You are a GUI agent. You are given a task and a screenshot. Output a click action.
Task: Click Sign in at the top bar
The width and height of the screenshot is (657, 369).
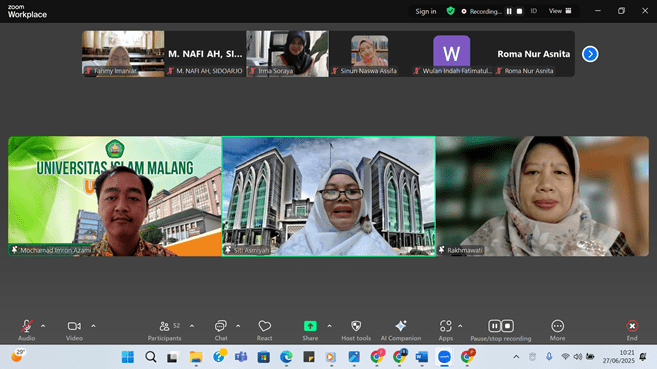426,11
